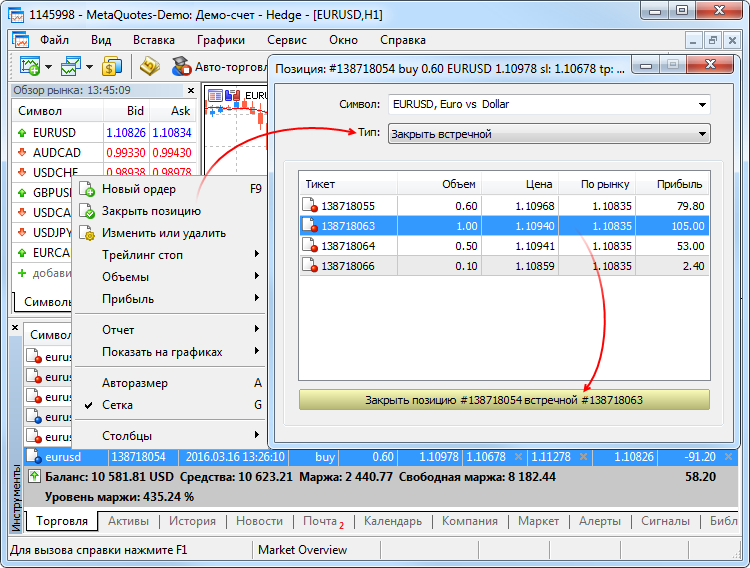
Task: Switch to the Торговля tab
Action: 62,521
